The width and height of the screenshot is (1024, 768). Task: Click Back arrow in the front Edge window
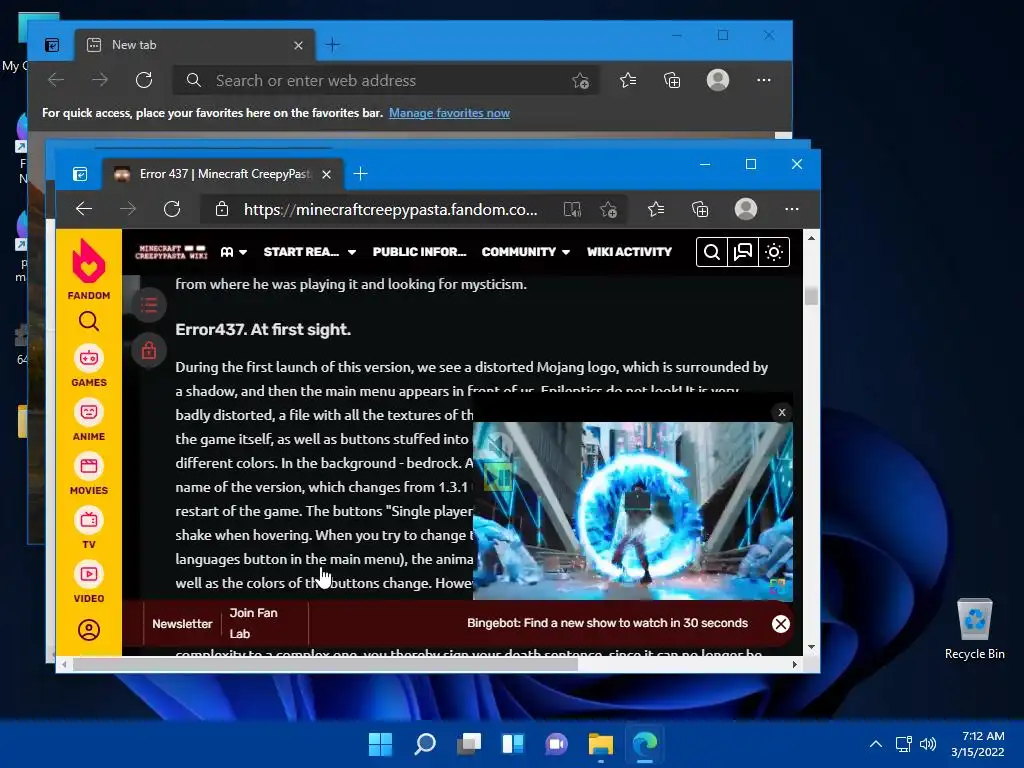coord(84,209)
